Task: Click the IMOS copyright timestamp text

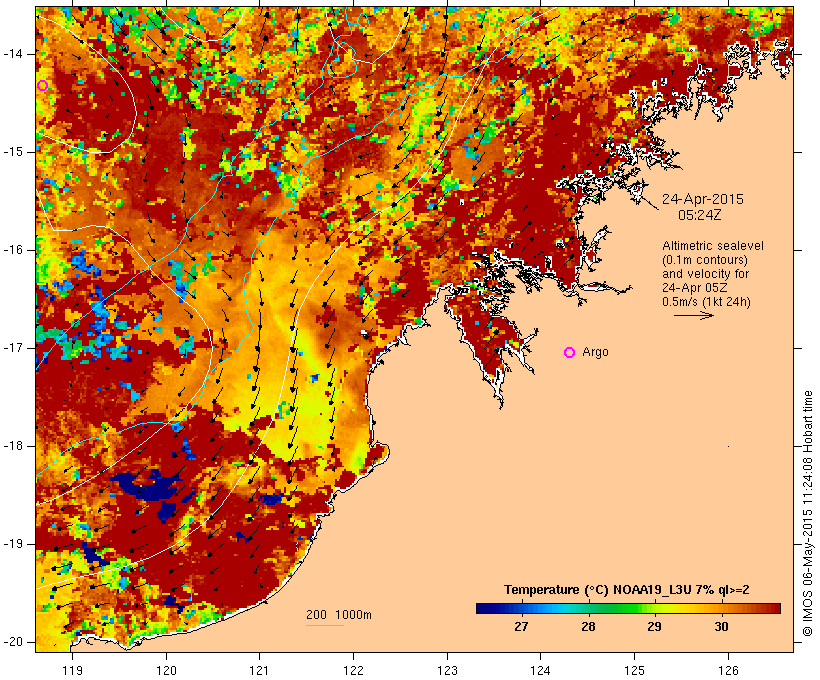Action: click(808, 514)
